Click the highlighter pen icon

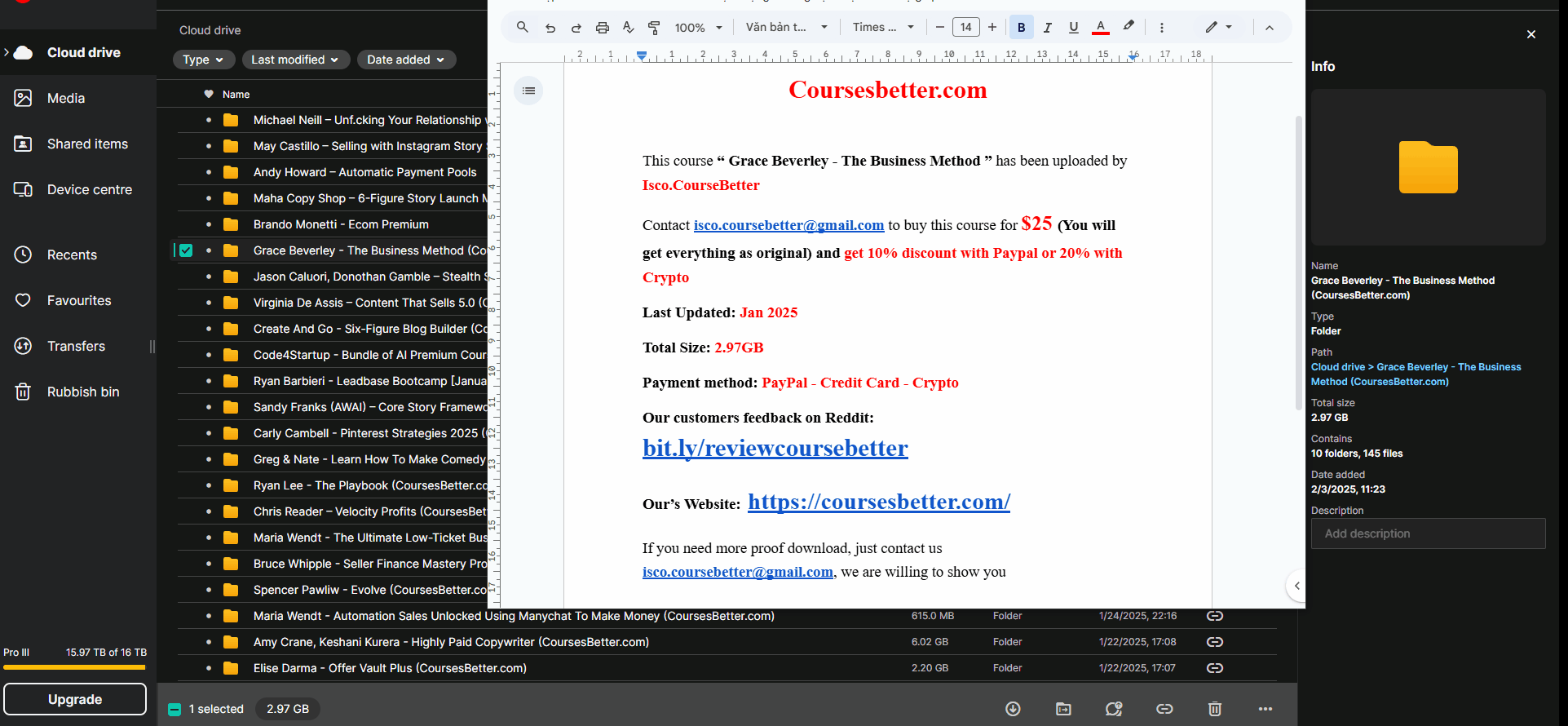(x=1129, y=27)
